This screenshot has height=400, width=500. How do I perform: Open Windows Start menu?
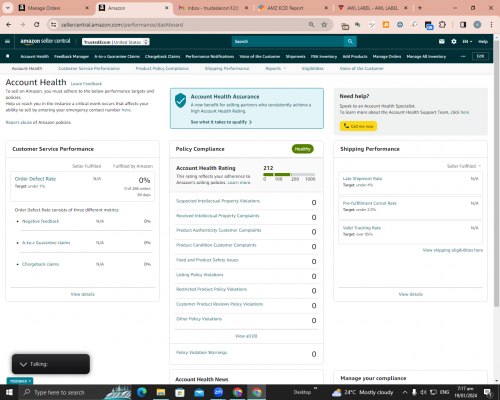coord(9,392)
